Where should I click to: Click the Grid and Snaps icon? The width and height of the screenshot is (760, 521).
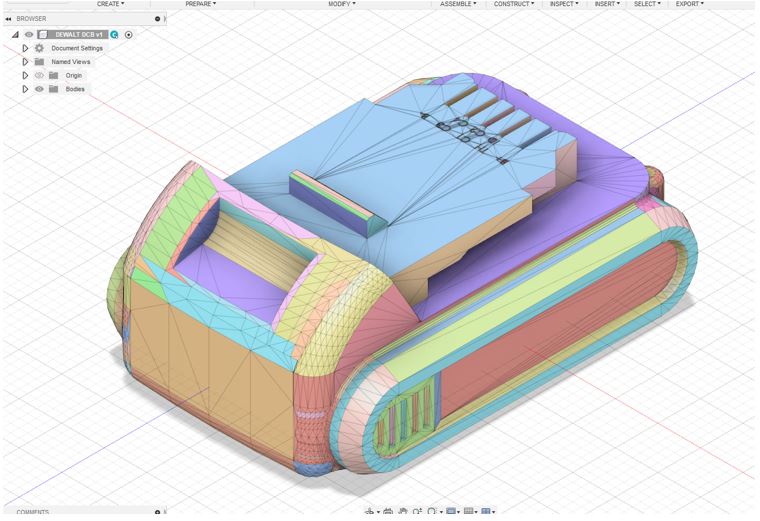[x=468, y=512]
